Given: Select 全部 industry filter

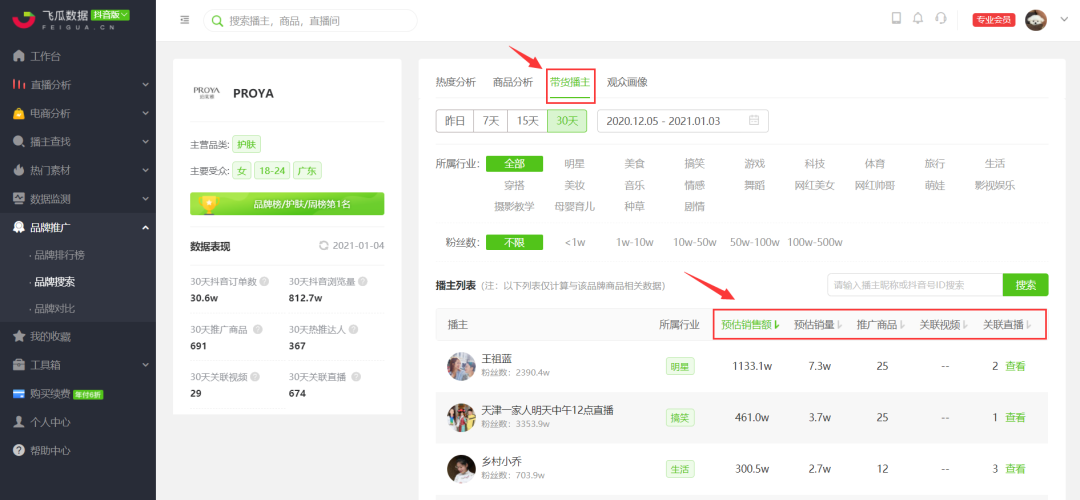Looking at the screenshot, I should pos(515,164).
